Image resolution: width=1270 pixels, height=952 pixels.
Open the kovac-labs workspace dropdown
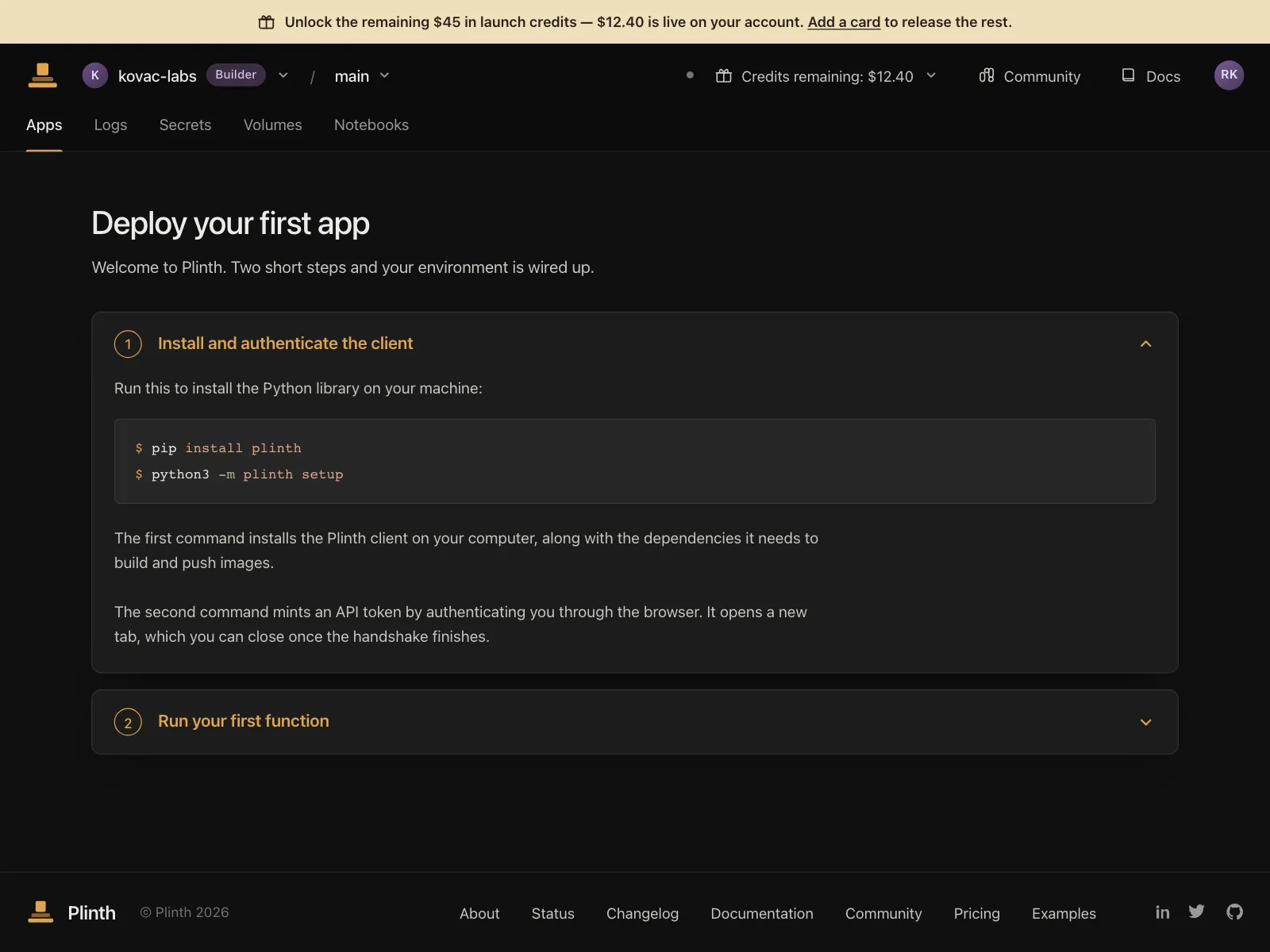tap(283, 75)
